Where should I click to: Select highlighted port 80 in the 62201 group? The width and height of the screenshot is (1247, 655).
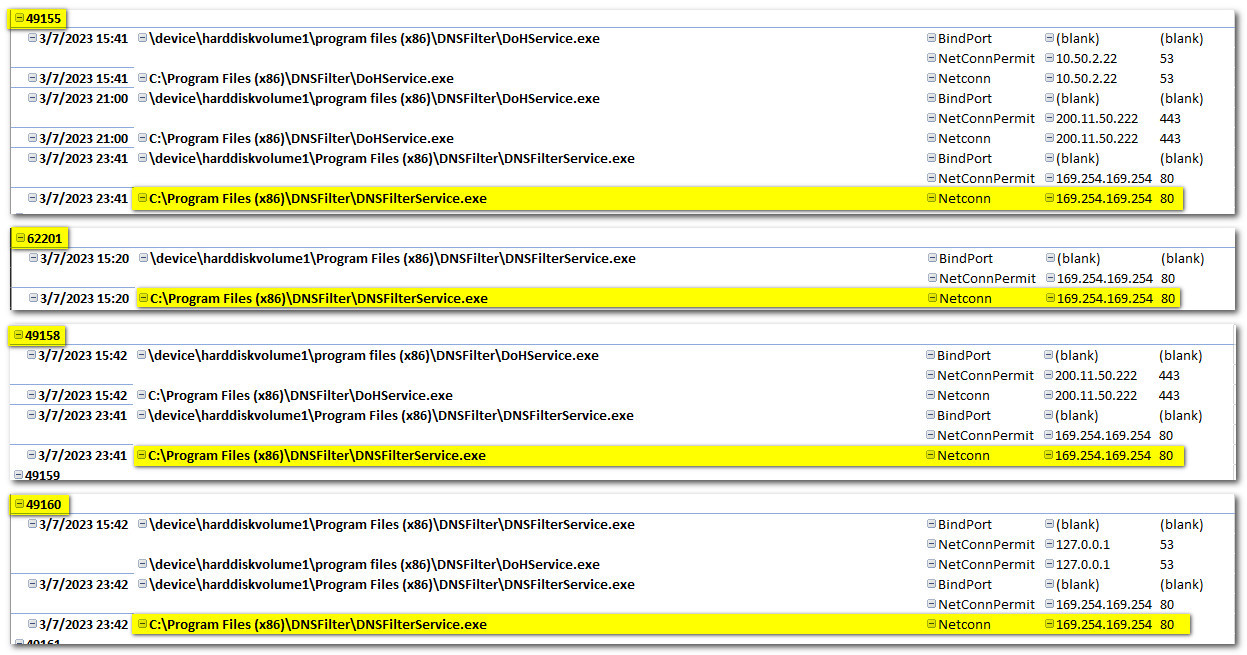pyautogui.click(x=1167, y=298)
